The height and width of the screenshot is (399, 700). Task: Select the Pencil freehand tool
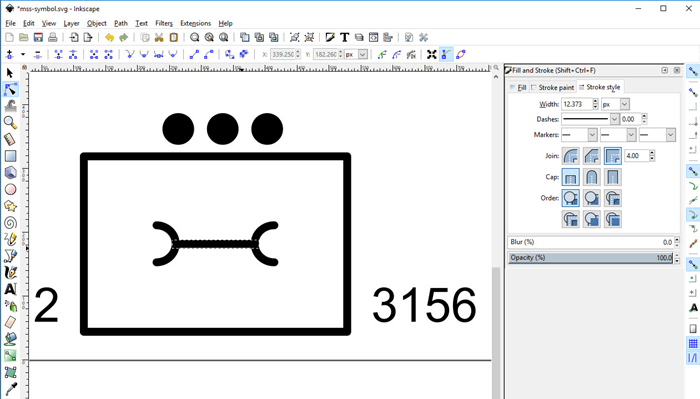click(x=10, y=239)
